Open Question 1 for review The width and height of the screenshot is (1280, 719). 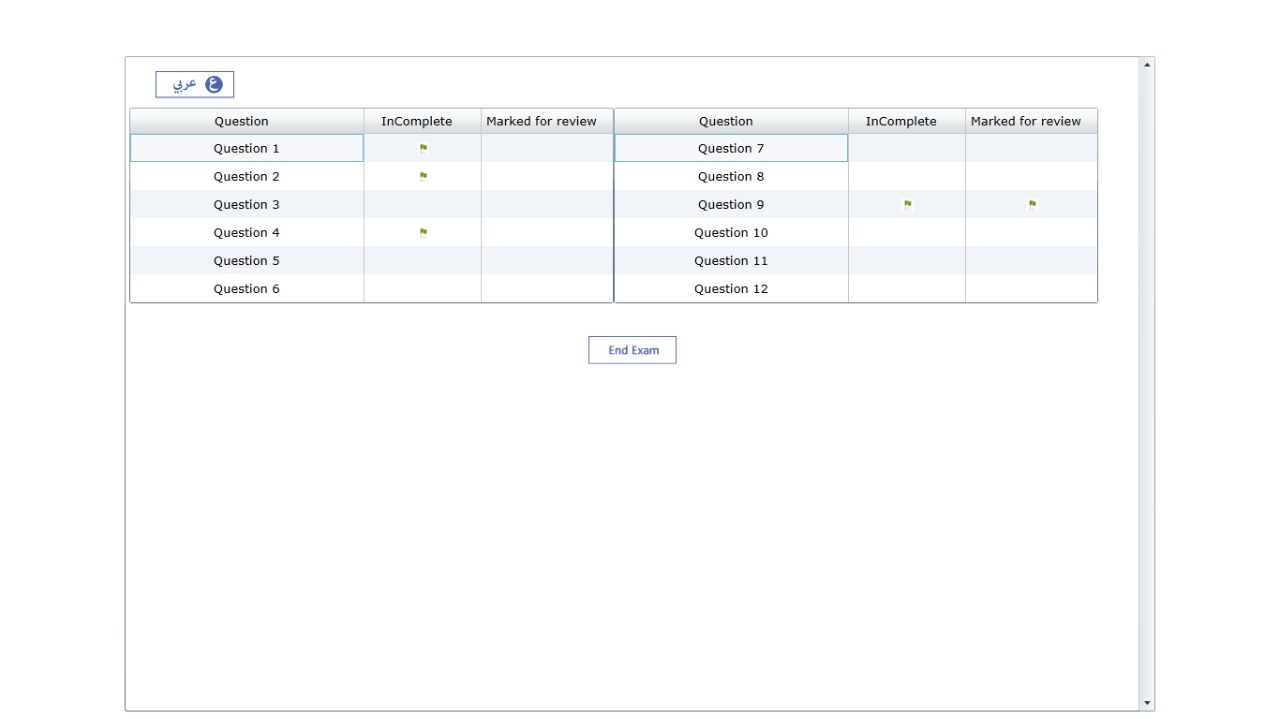pyautogui.click(x=245, y=147)
